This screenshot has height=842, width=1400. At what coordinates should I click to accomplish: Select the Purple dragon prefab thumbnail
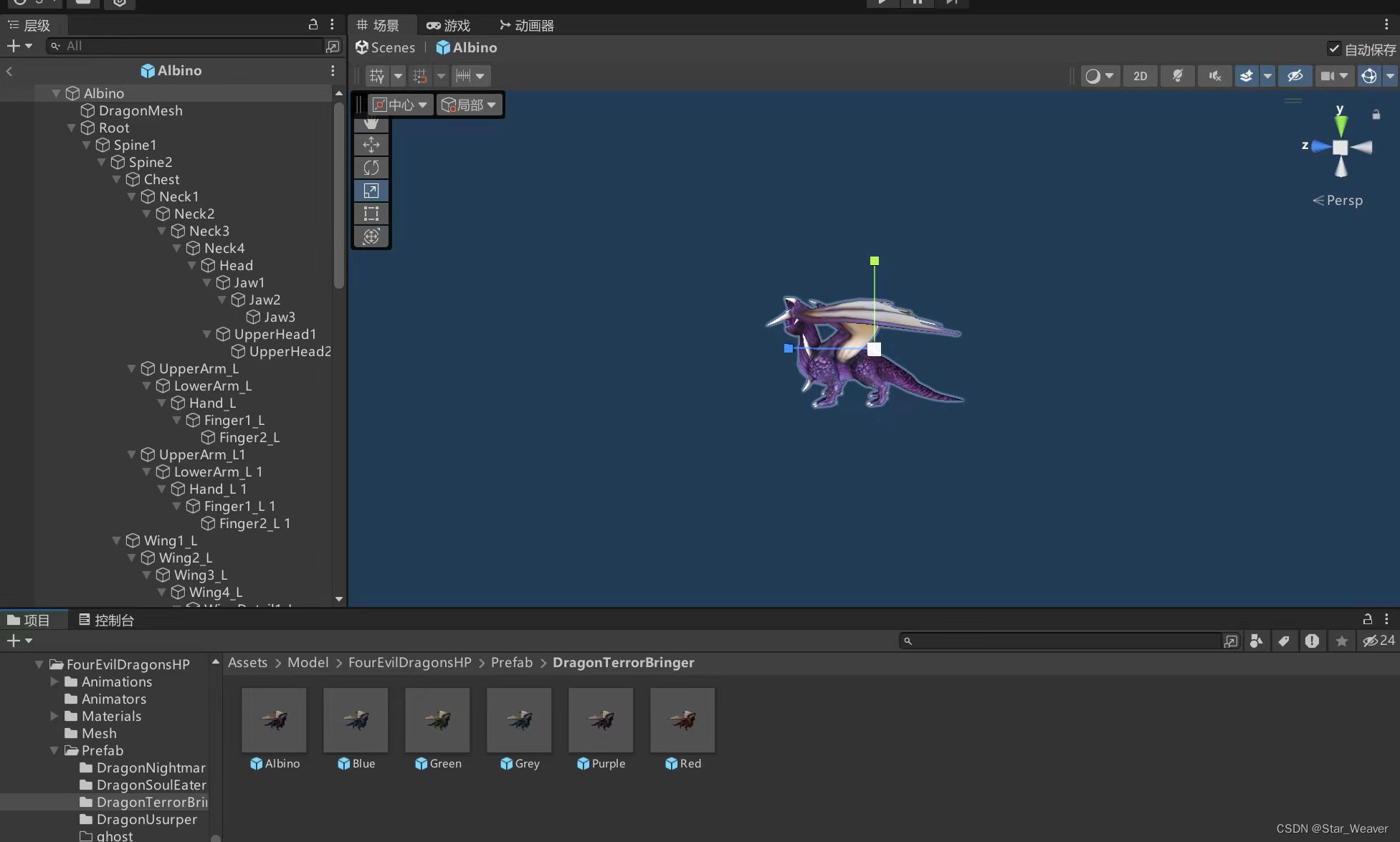(x=600, y=720)
